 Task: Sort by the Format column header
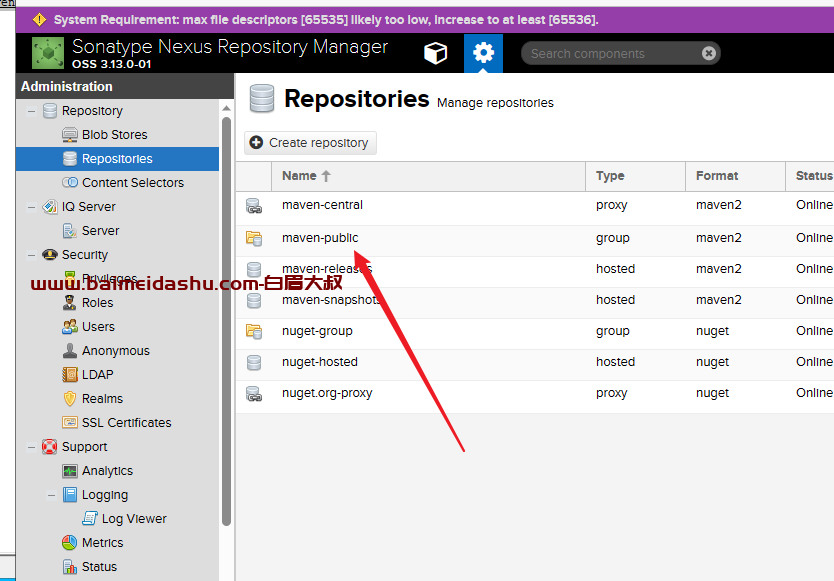click(x=736, y=176)
